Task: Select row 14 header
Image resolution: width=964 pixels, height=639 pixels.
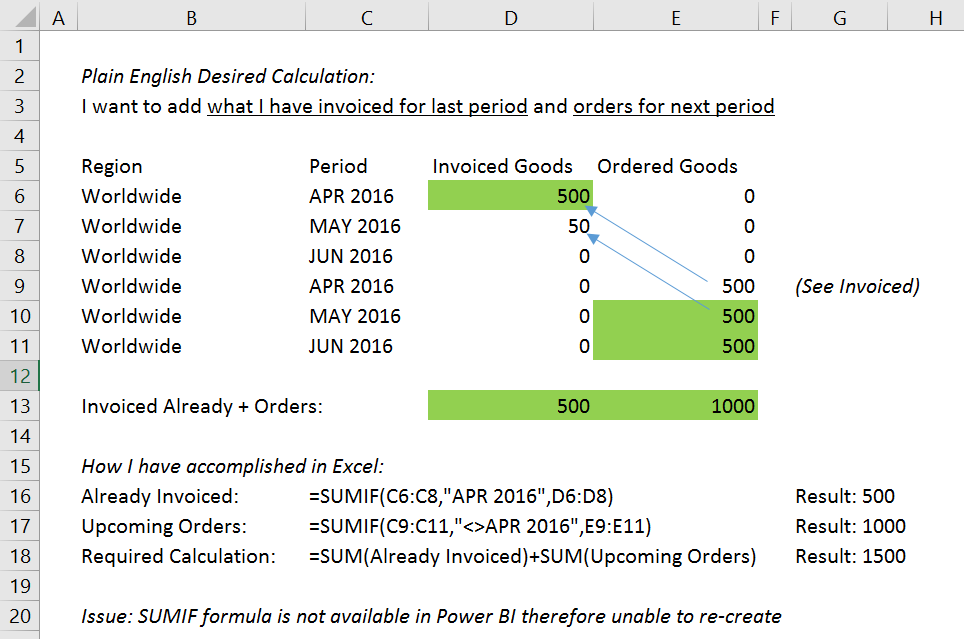Action: click(20, 436)
